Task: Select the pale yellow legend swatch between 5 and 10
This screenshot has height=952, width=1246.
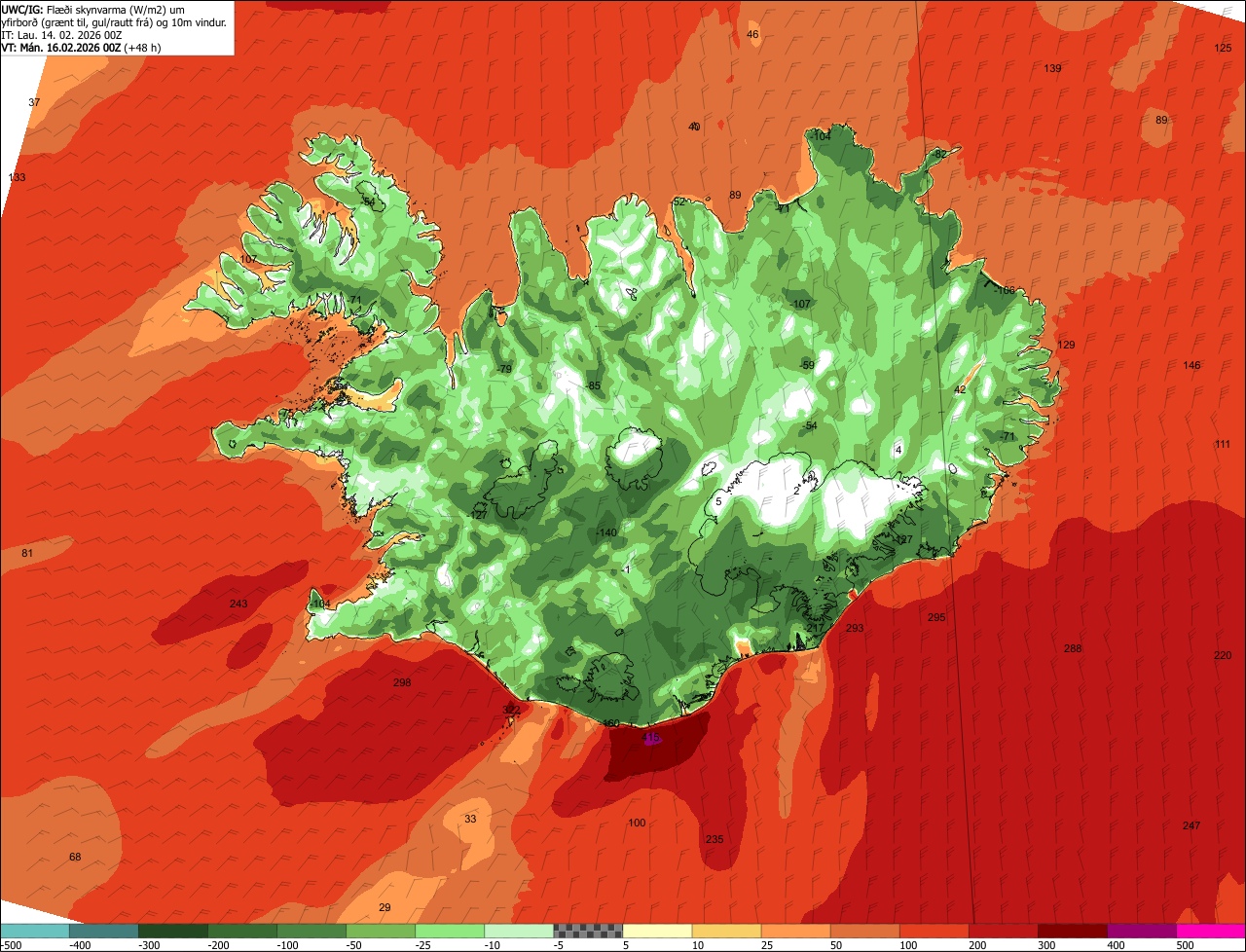Action: click(657, 931)
